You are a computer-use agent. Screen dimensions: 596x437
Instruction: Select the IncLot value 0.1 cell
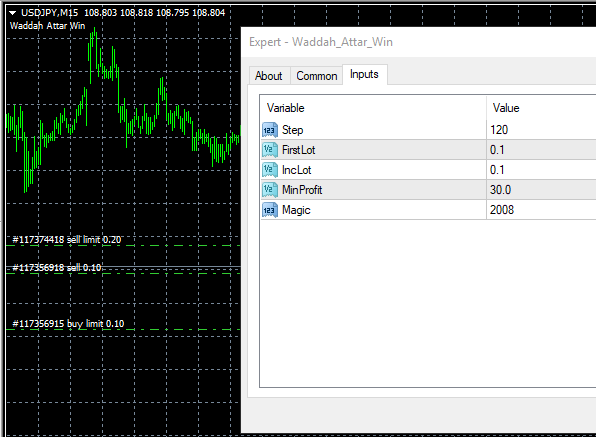541,170
